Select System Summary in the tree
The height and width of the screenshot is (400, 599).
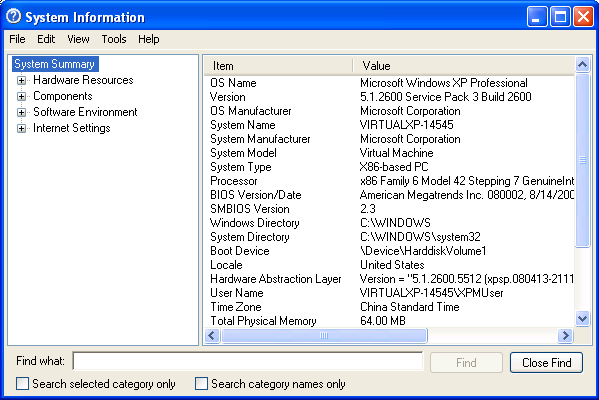55,64
